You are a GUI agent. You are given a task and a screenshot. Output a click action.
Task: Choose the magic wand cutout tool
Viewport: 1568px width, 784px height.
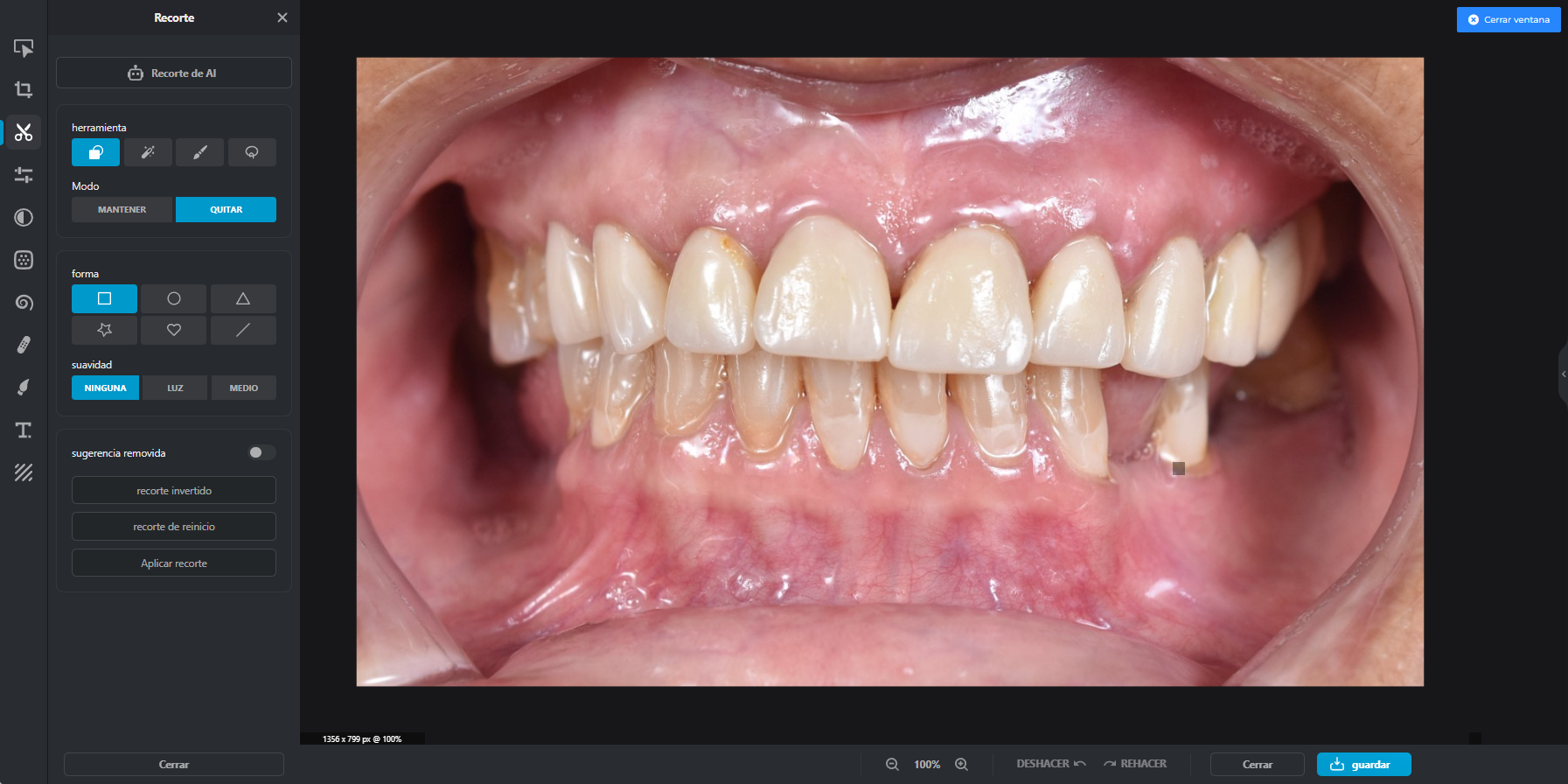click(x=148, y=152)
